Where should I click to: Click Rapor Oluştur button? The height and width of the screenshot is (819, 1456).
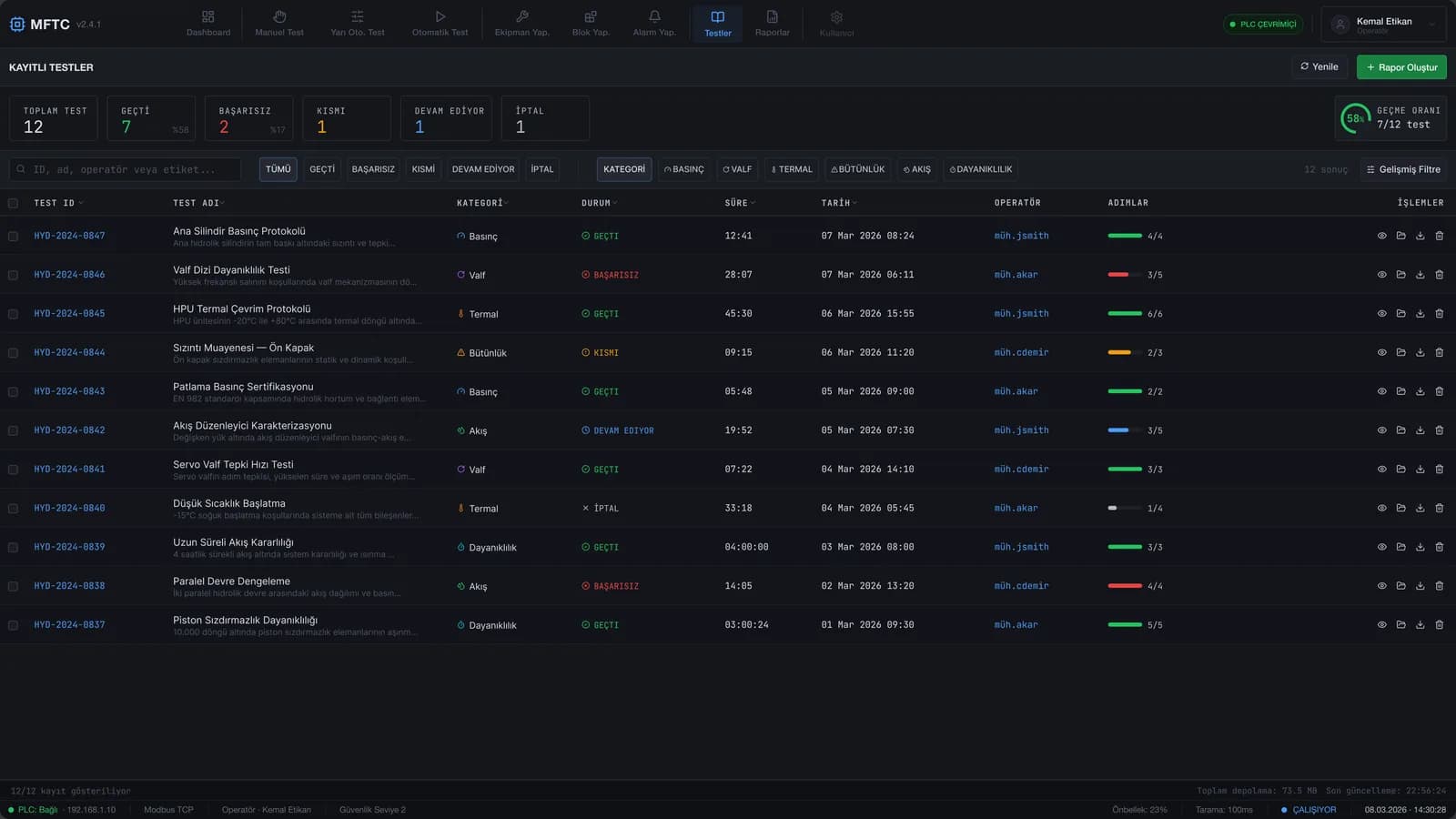(1401, 67)
